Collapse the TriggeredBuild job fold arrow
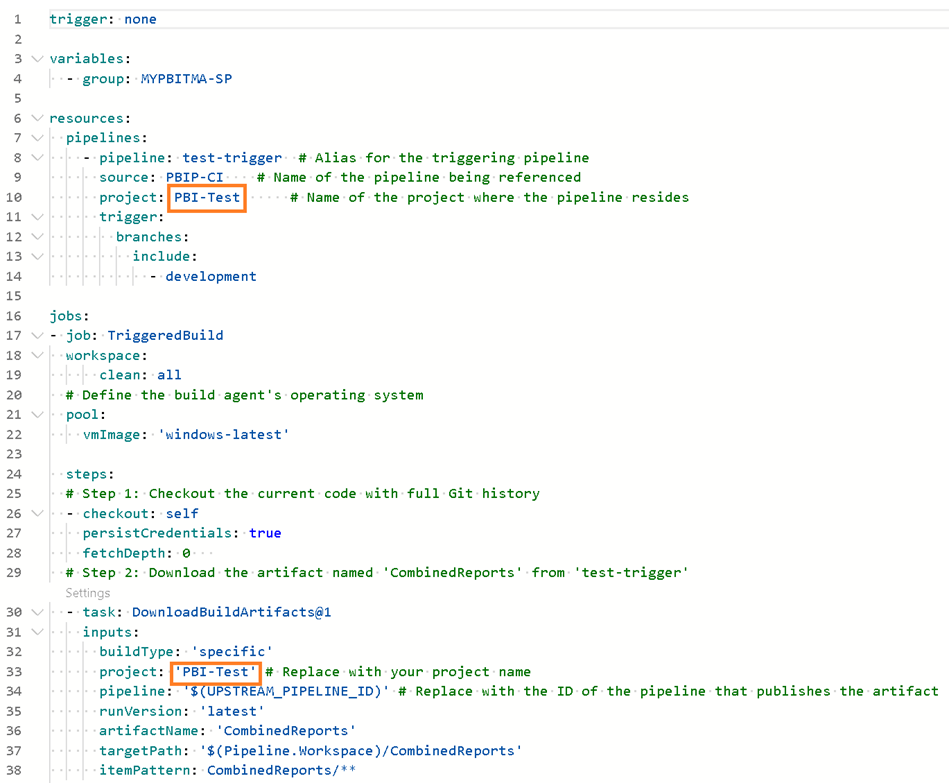Image resolution: width=949 pixels, height=783 pixels. click(x=38, y=336)
